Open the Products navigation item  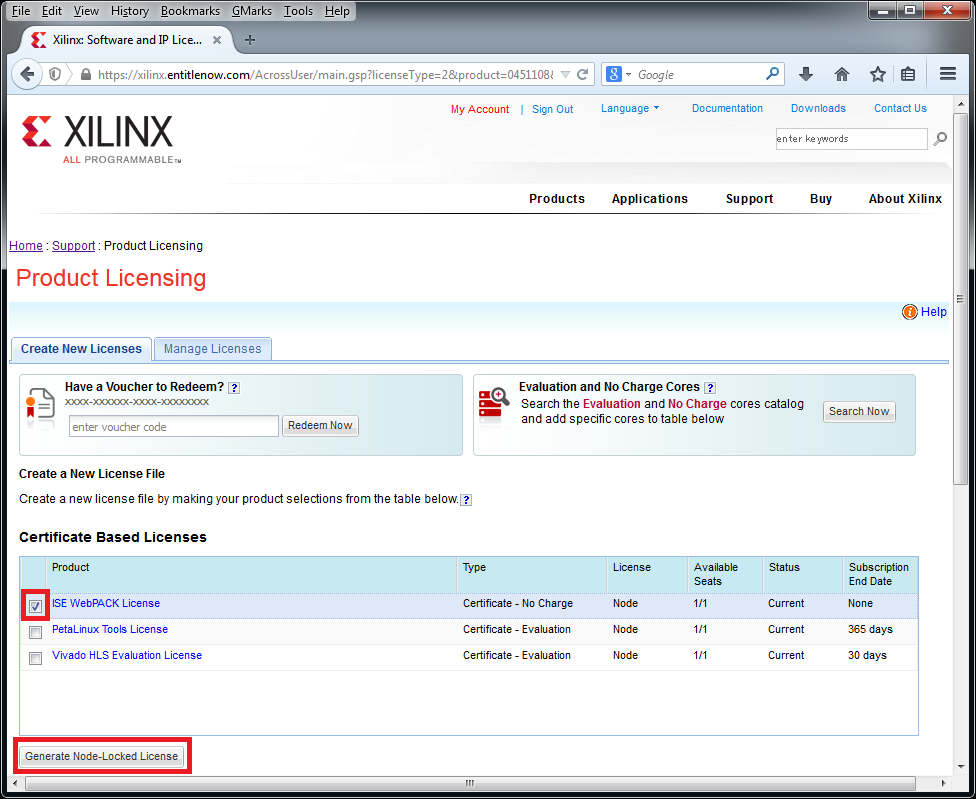click(x=556, y=199)
